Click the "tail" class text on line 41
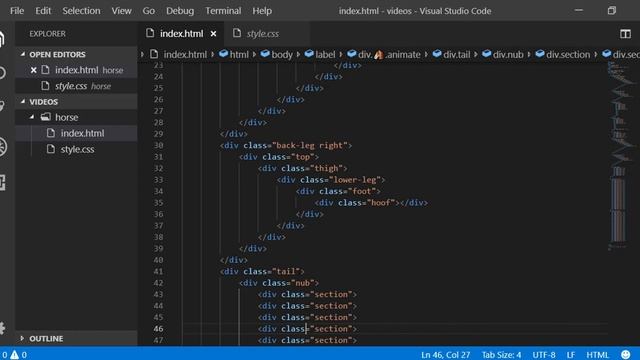 pos(286,271)
